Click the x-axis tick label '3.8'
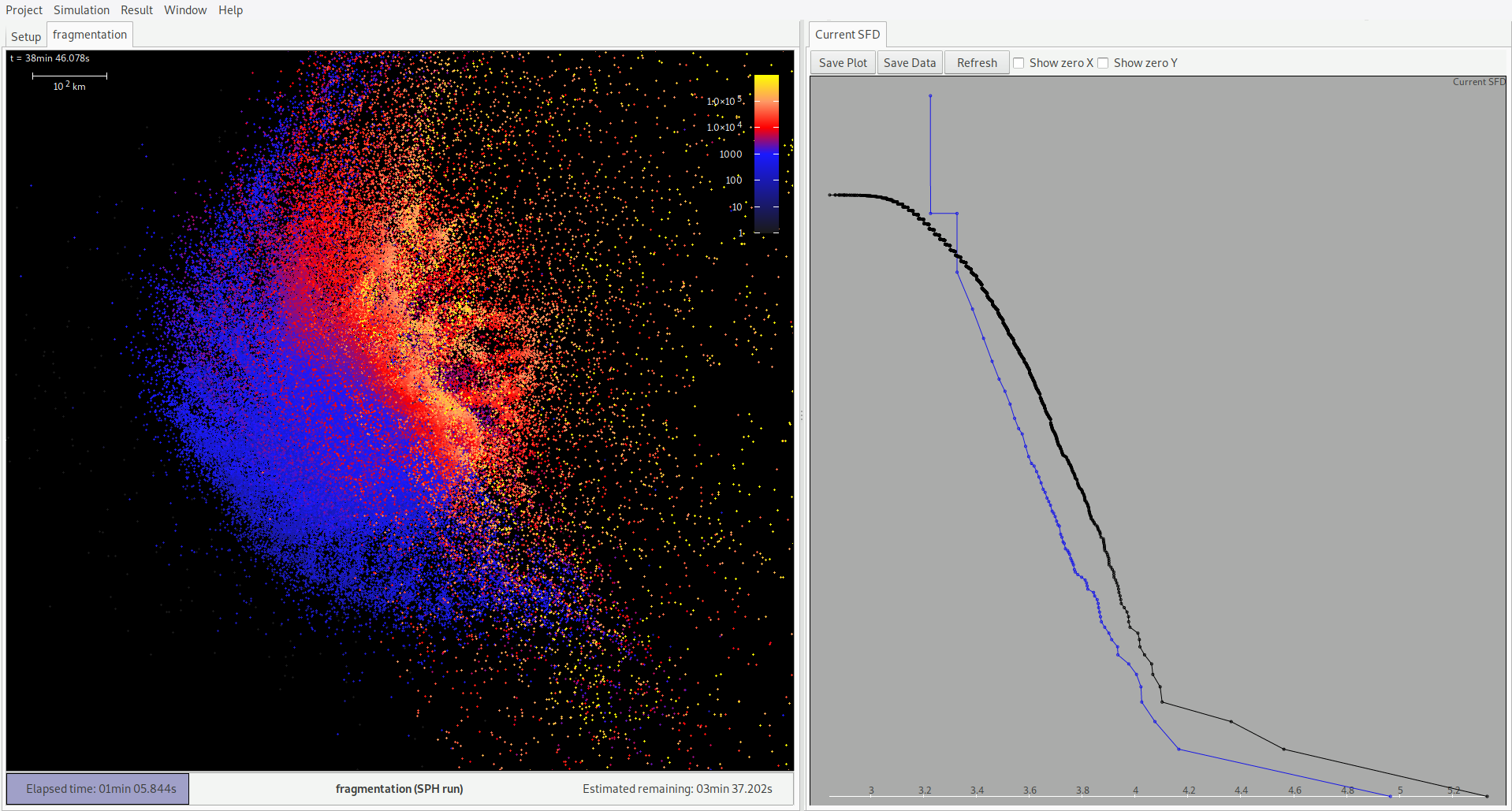 [1082, 790]
